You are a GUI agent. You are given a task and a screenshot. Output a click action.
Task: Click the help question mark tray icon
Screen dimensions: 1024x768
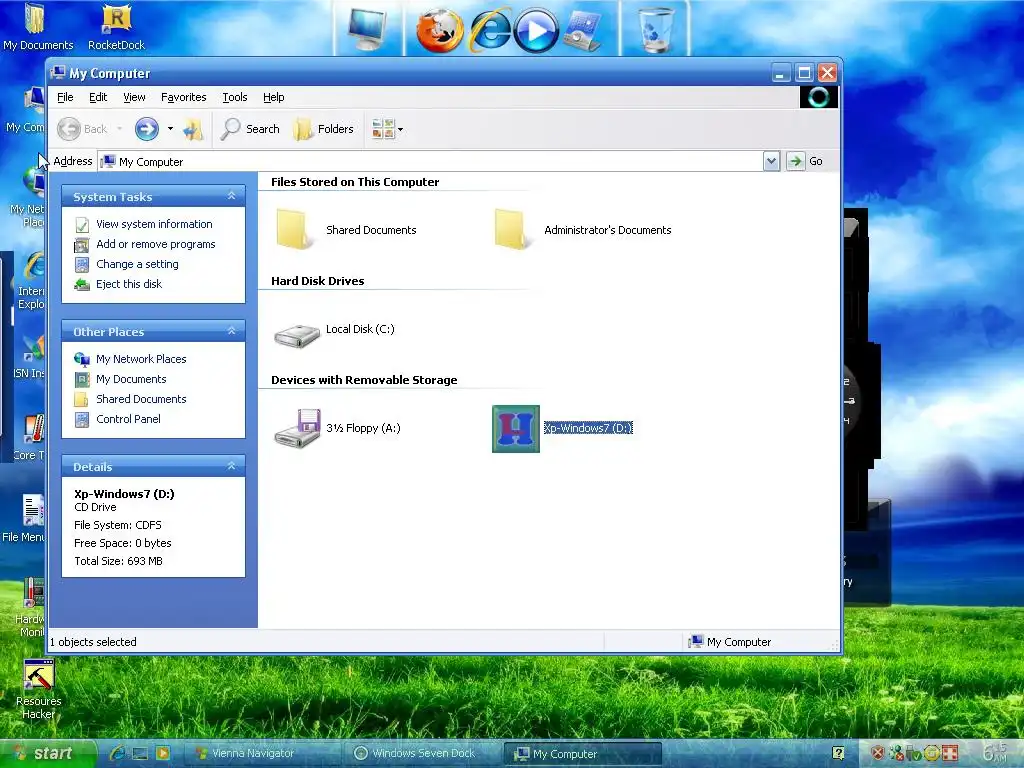pyautogui.click(x=839, y=753)
